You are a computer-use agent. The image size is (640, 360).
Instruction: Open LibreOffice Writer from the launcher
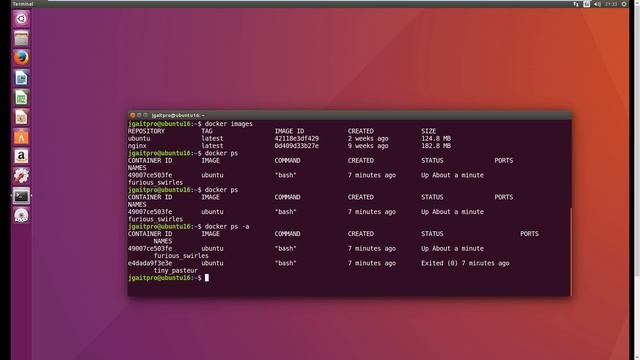pos(21,78)
